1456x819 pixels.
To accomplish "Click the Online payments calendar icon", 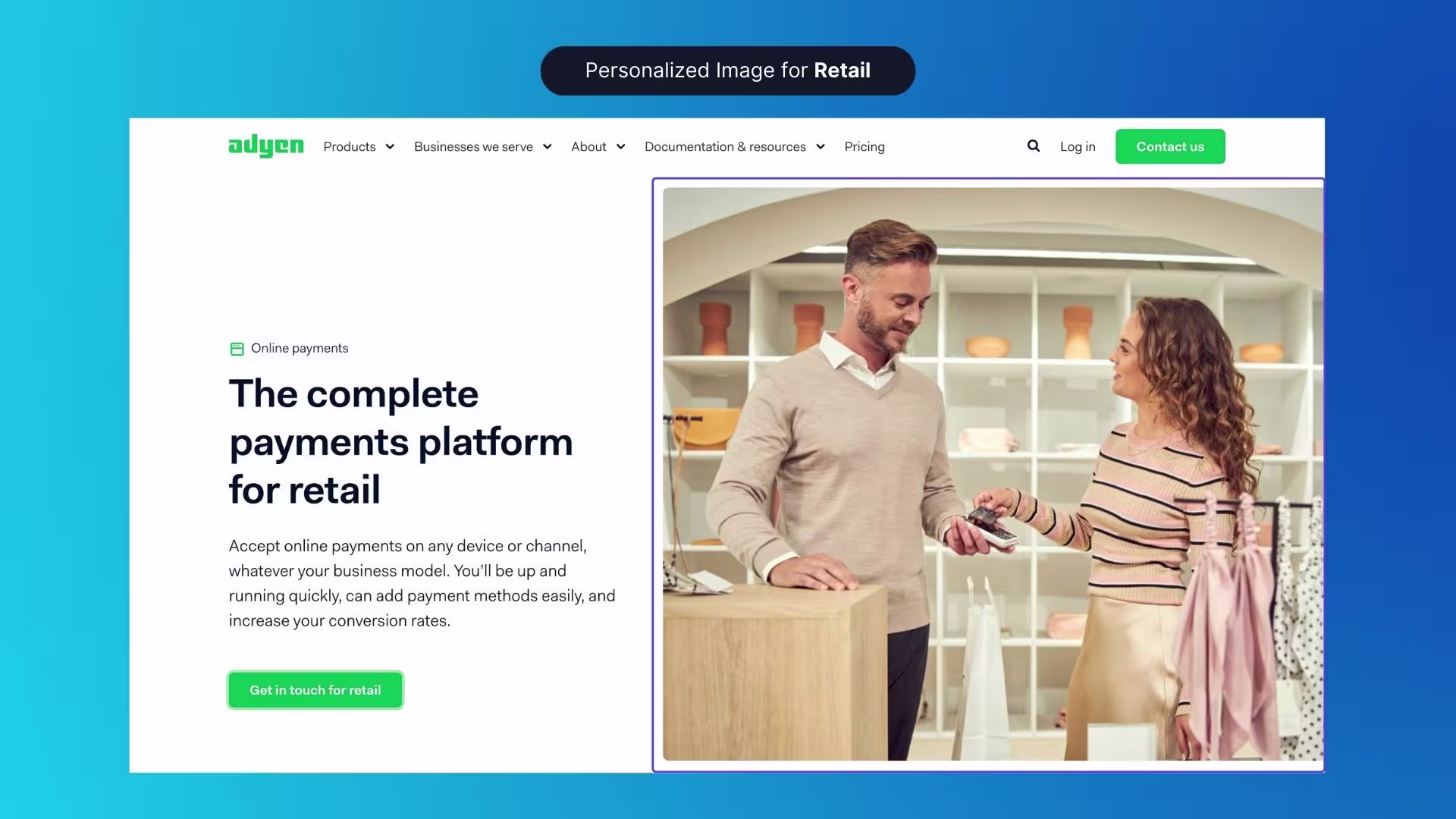I will click(237, 349).
